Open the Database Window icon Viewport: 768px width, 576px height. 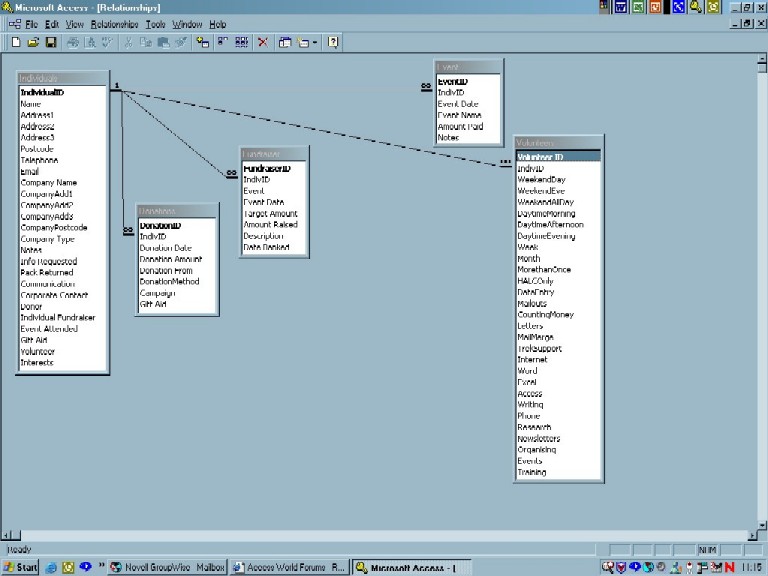tap(286, 42)
